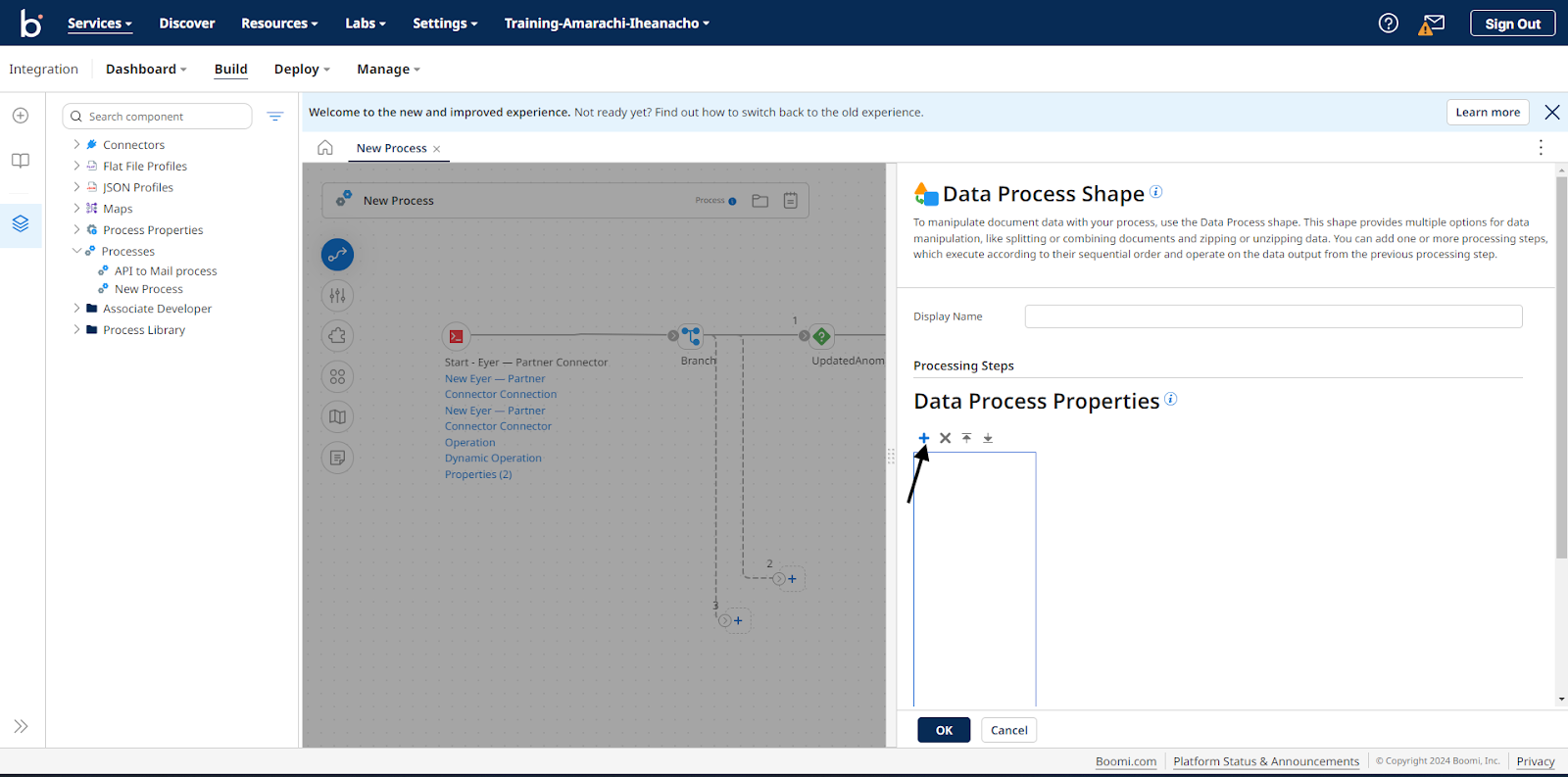Open the Settings dropdown
Screen dimensions: 1568x777
(x=445, y=24)
